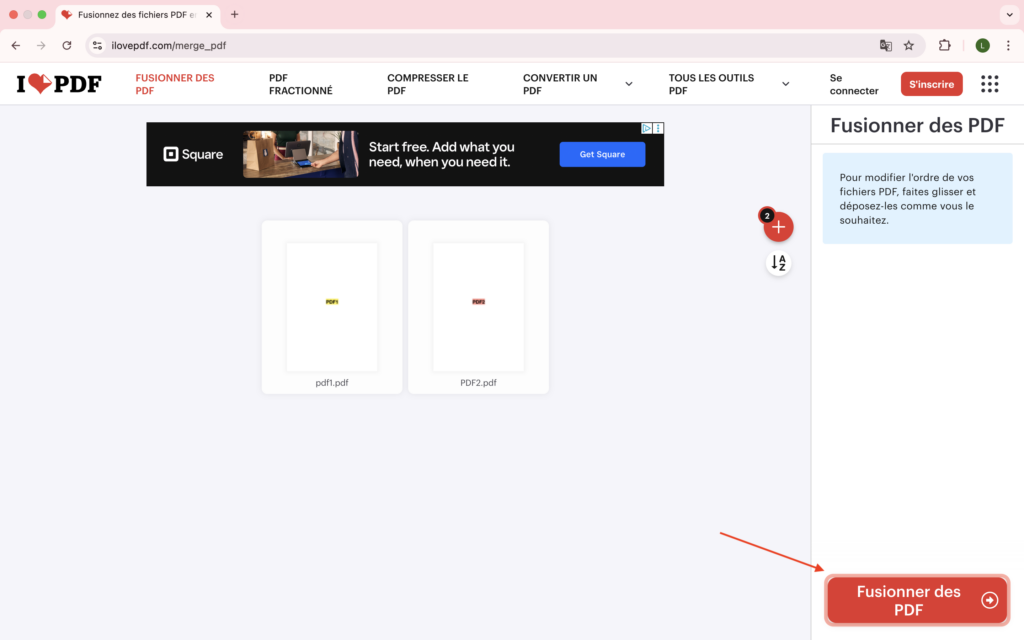Click the S'inscrire button

(x=931, y=84)
